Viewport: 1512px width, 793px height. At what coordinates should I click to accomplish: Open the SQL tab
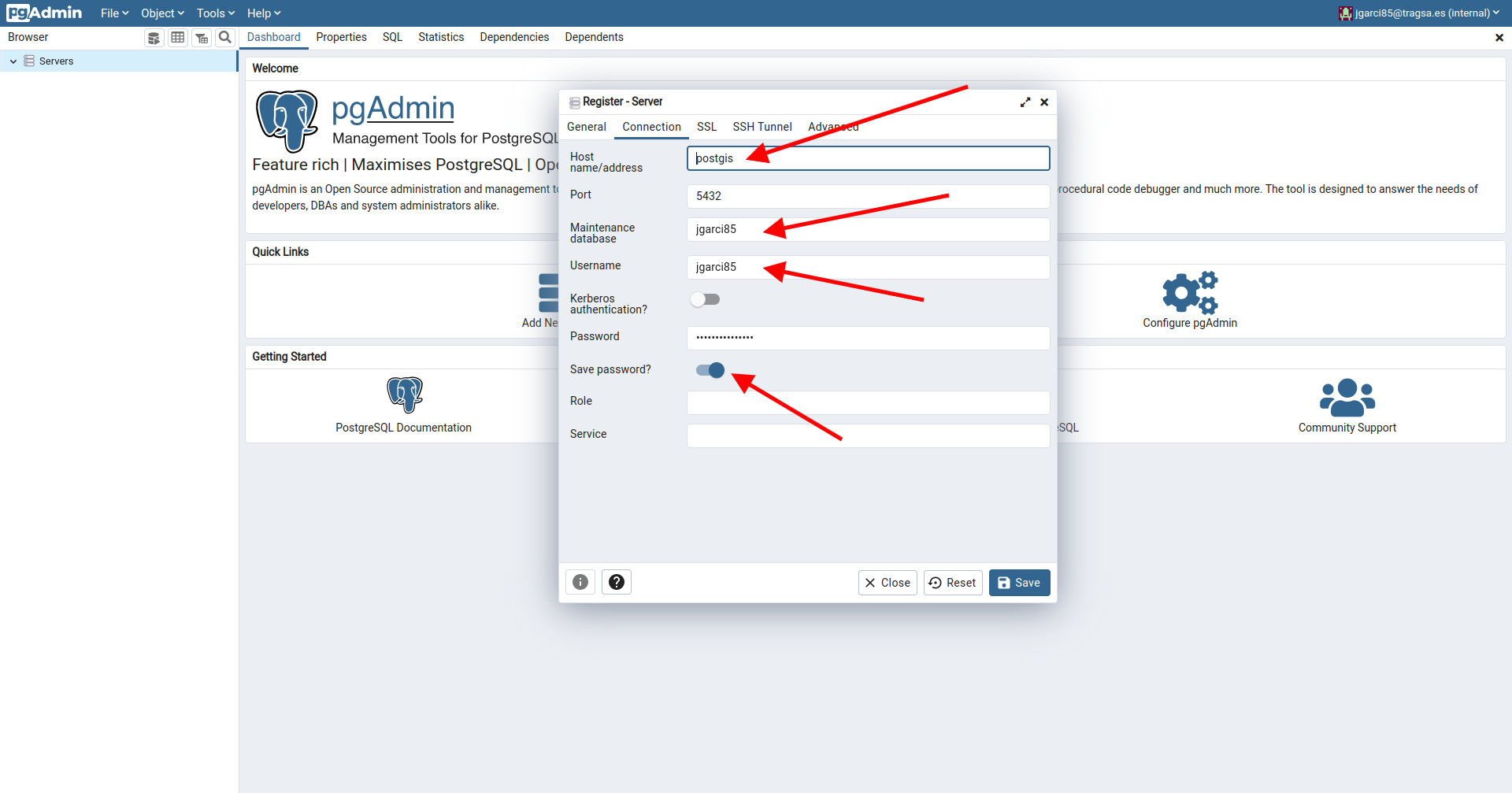(392, 38)
